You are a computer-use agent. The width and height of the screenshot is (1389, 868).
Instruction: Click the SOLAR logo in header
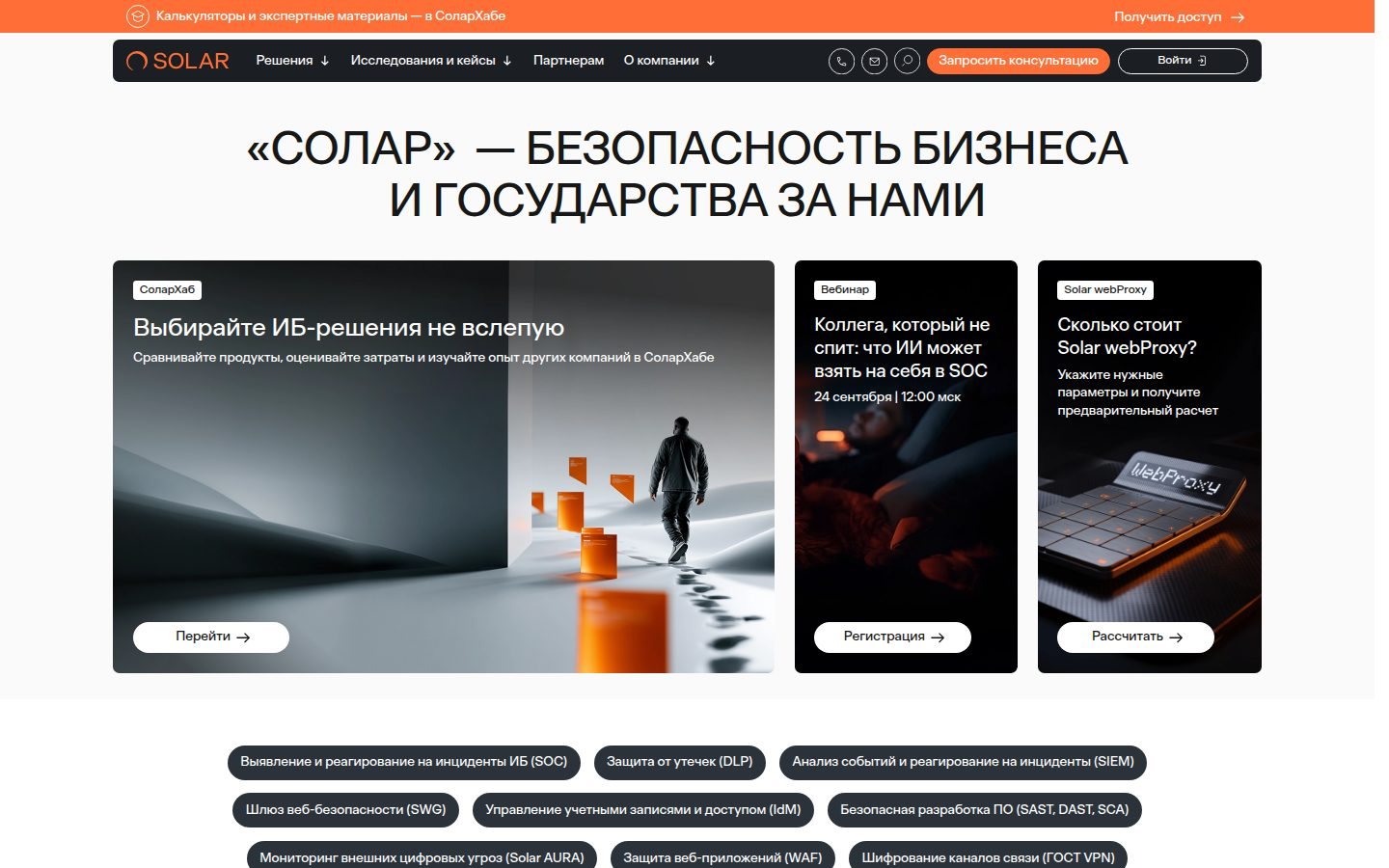(x=177, y=61)
